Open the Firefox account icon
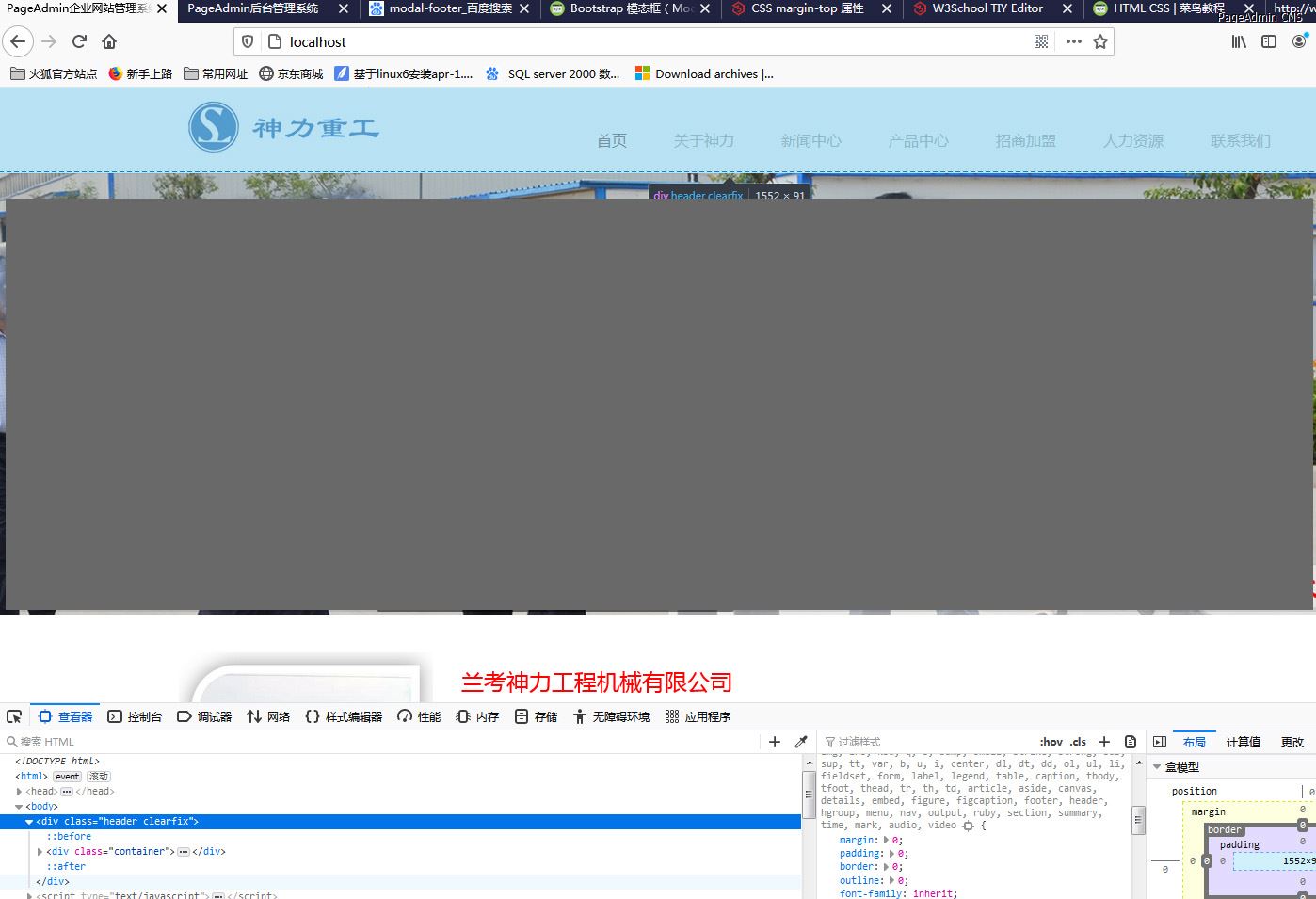This screenshot has height=899, width=1316. click(1300, 41)
